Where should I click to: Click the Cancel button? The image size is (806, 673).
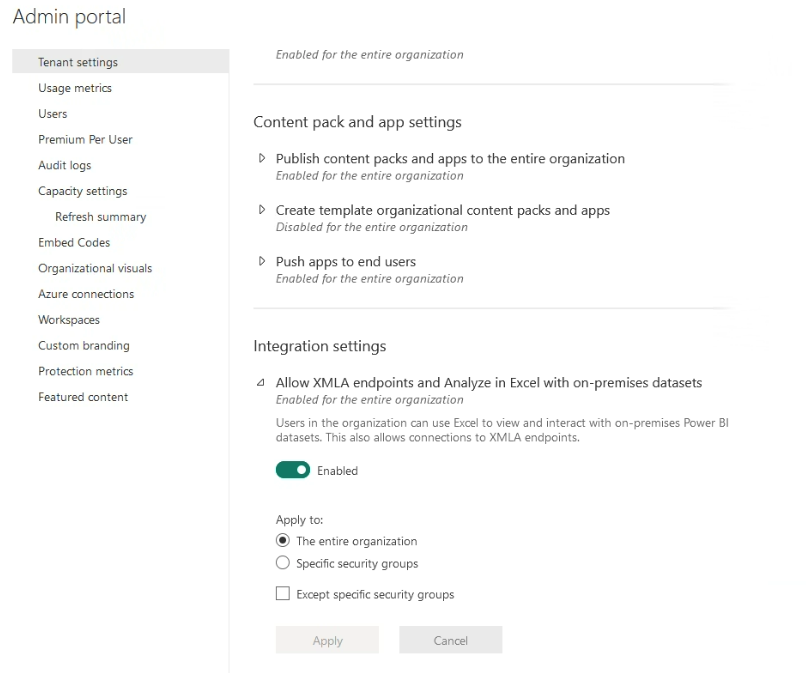[x=451, y=640]
